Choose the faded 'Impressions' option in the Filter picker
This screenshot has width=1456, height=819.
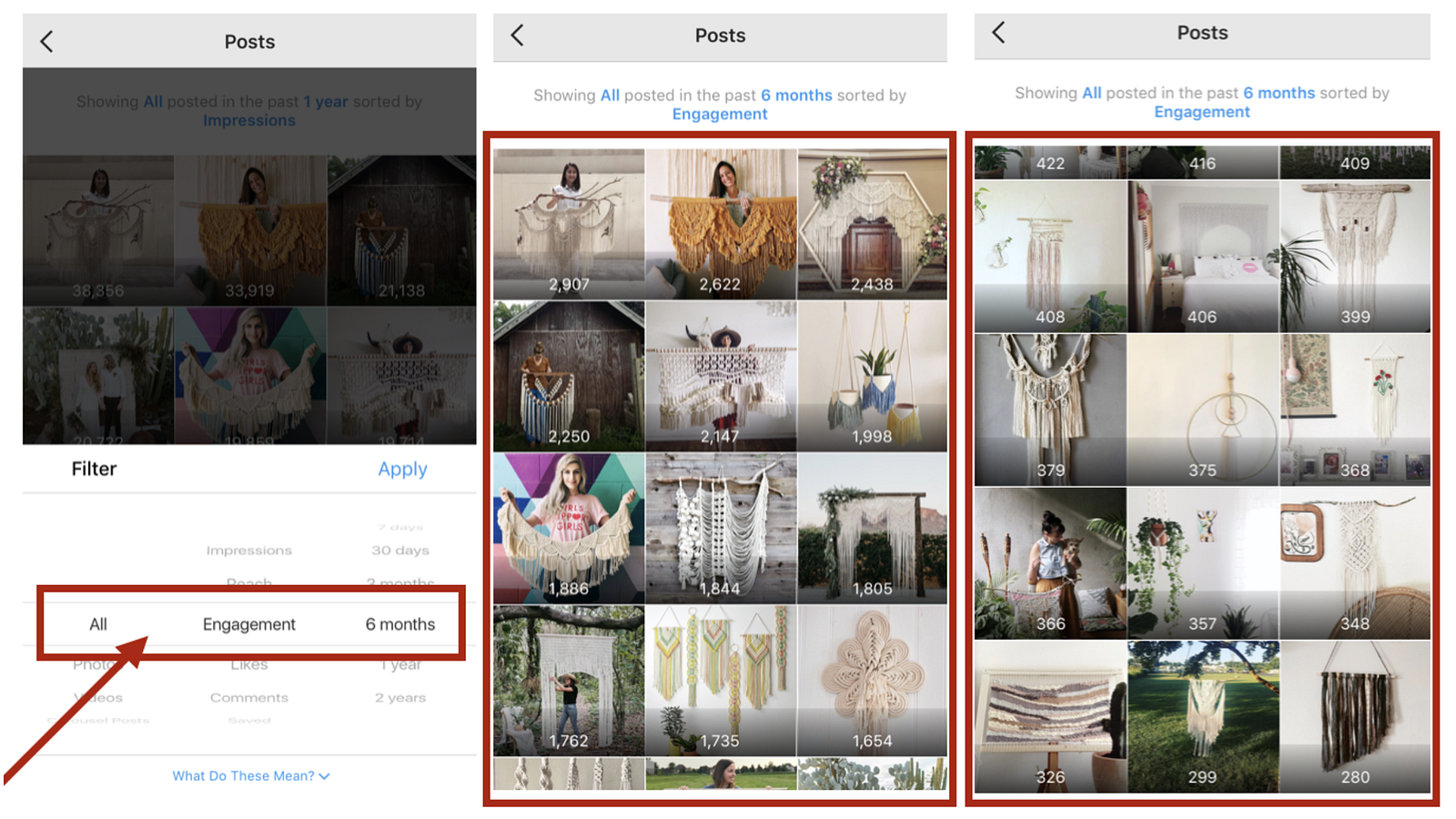(249, 551)
